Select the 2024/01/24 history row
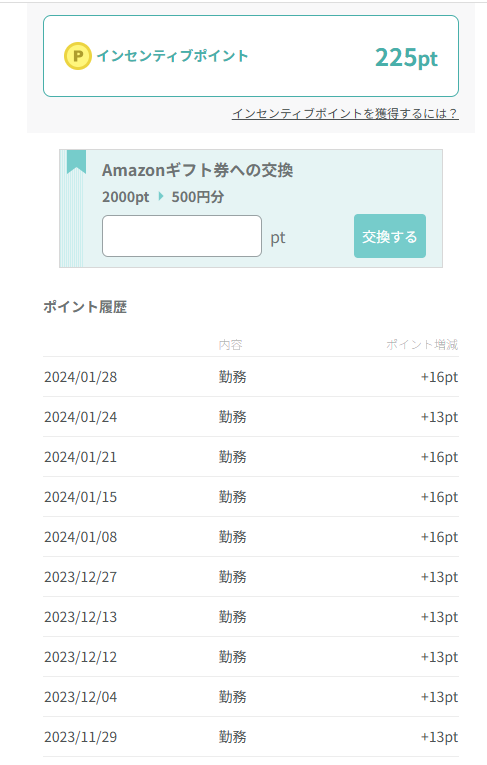Screen dimensions: 487x765 coord(251,417)
